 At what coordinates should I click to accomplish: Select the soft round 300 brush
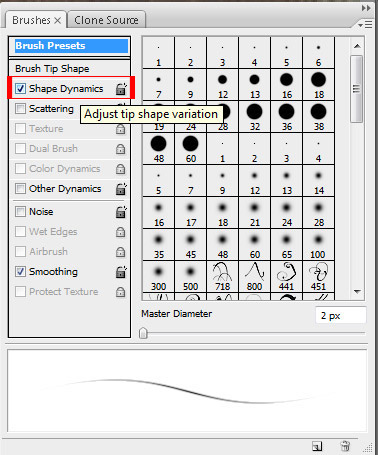pyautogui.click(x=159, y=277)
